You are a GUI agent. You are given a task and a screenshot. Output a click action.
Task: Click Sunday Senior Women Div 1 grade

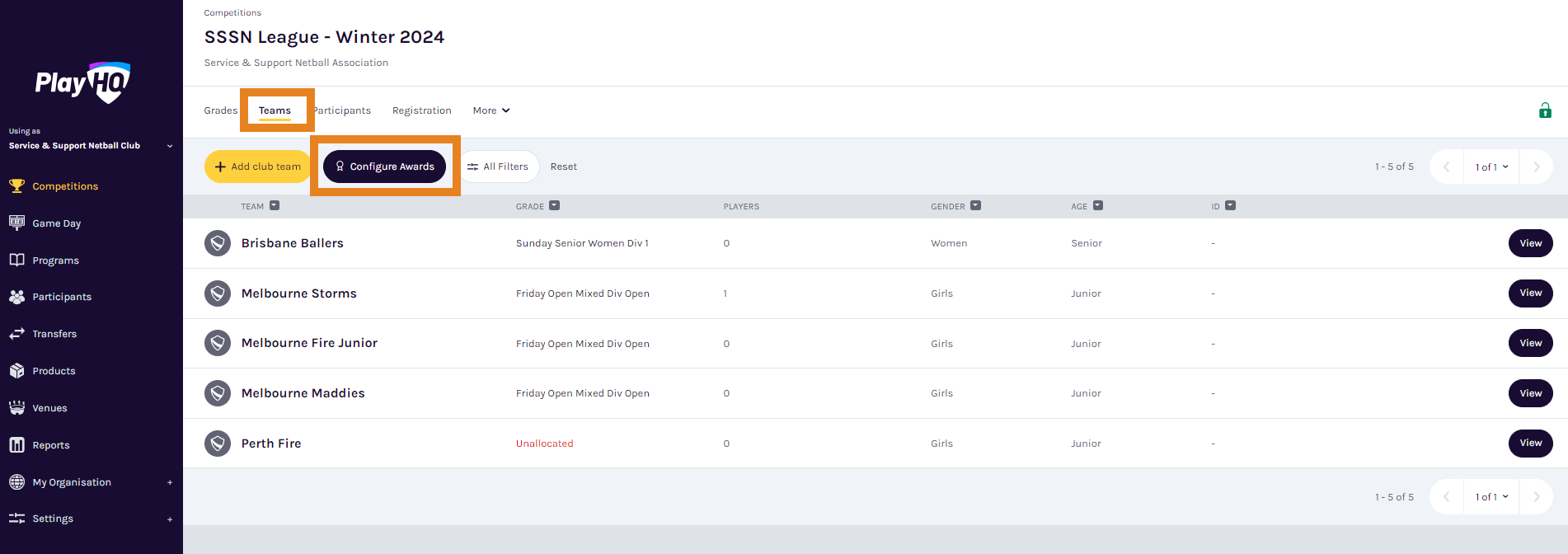pyautogui.click(x=582, y=243)
